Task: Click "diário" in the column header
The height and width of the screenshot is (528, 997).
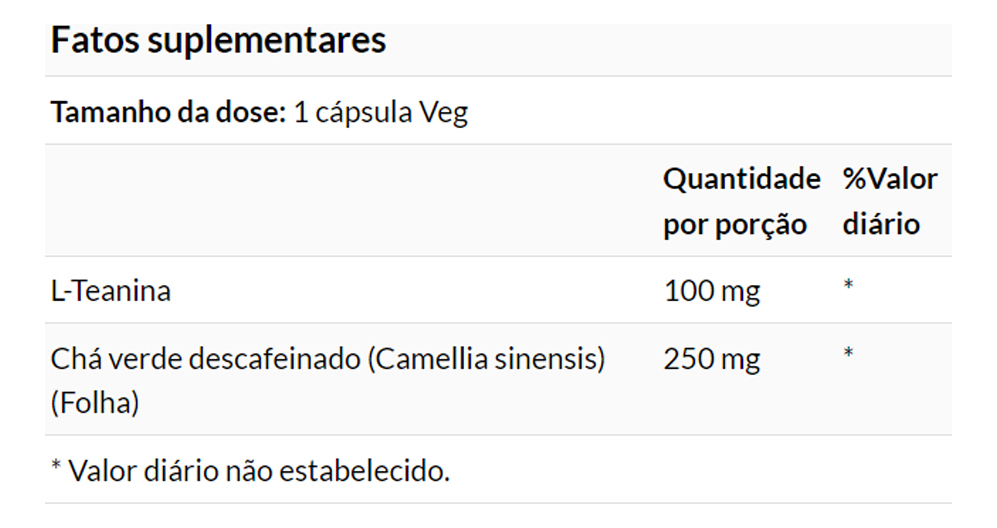Action: coord(880,224)
